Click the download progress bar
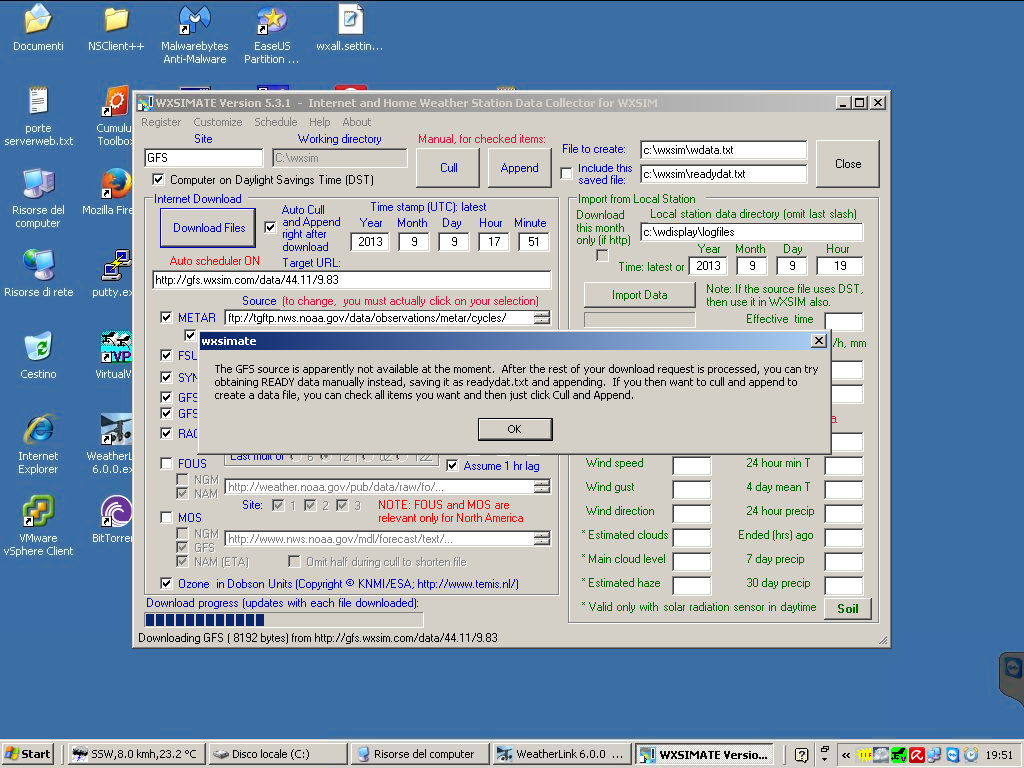The height and width of the screenshot is (768, 1024). pyautogui.click(x=284, y=620)
